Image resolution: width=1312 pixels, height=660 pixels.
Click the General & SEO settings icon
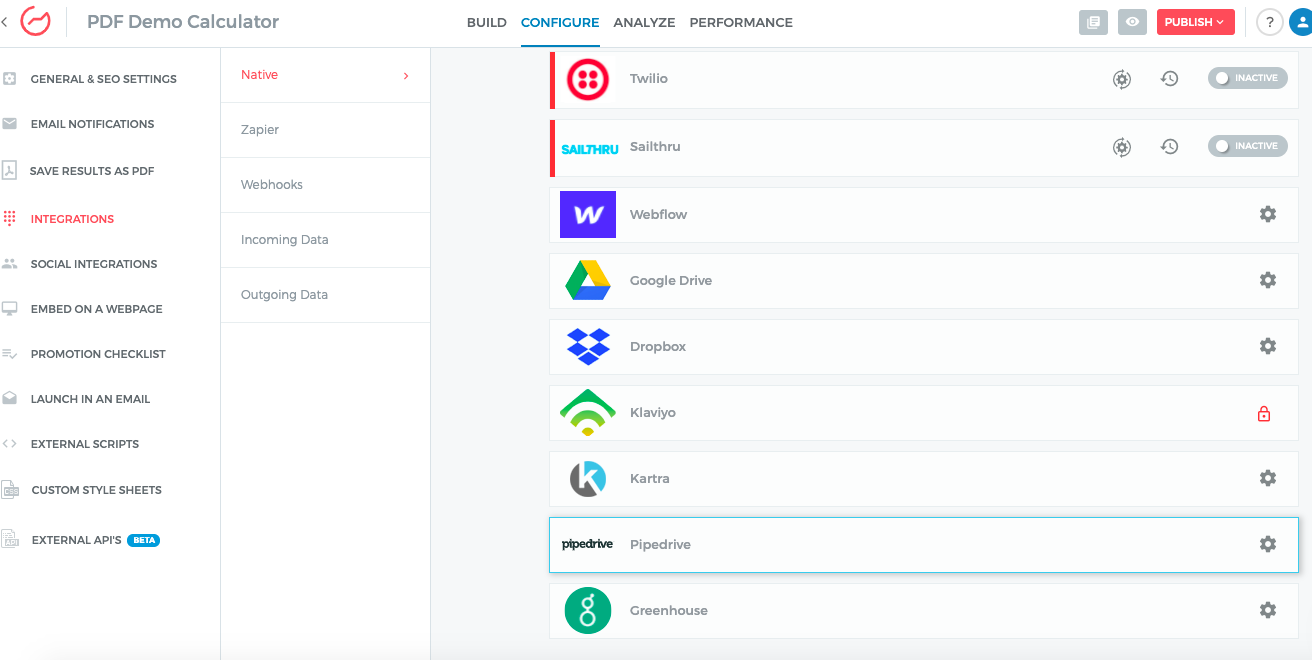9,78
